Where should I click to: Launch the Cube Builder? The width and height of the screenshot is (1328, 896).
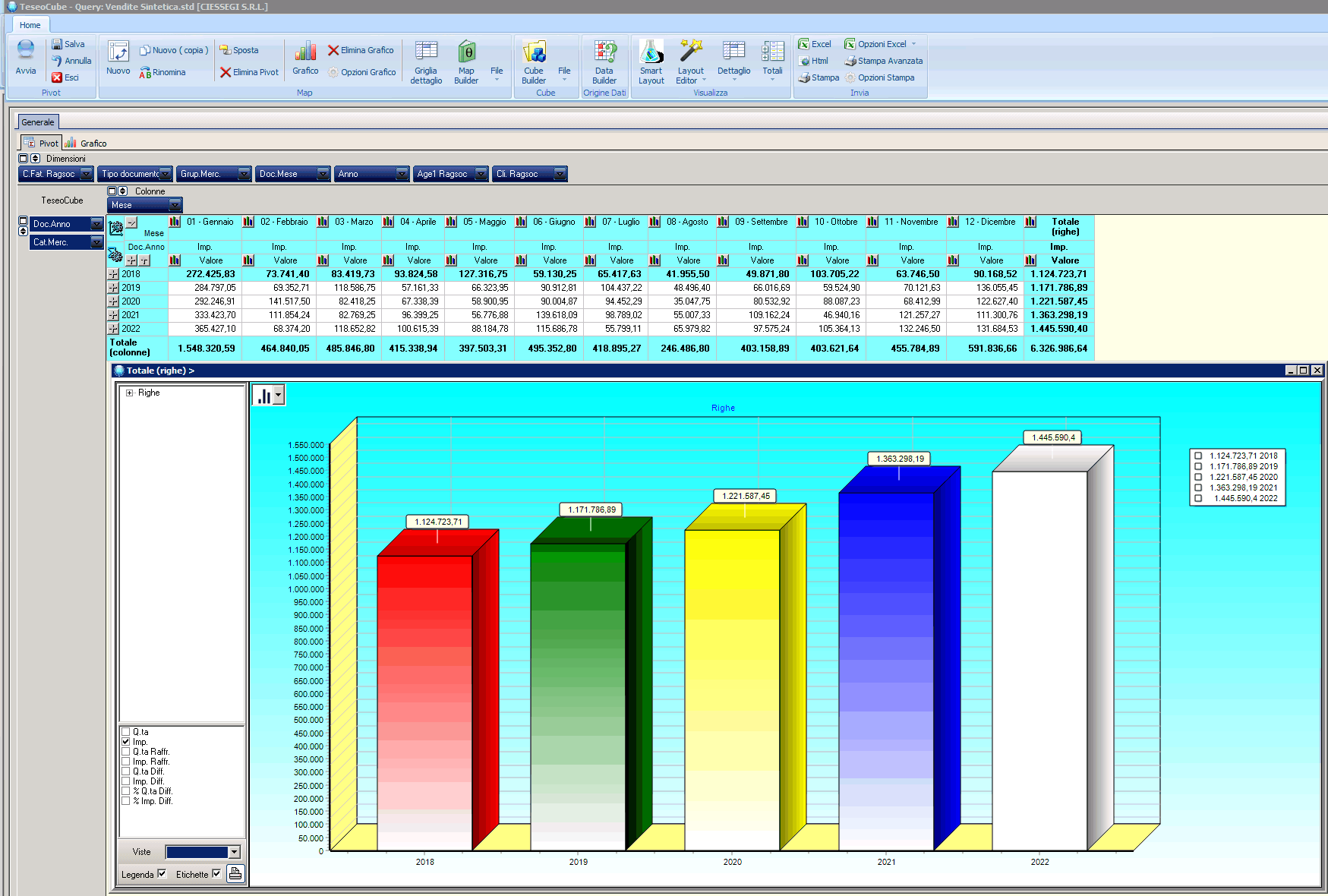(534, 62)
